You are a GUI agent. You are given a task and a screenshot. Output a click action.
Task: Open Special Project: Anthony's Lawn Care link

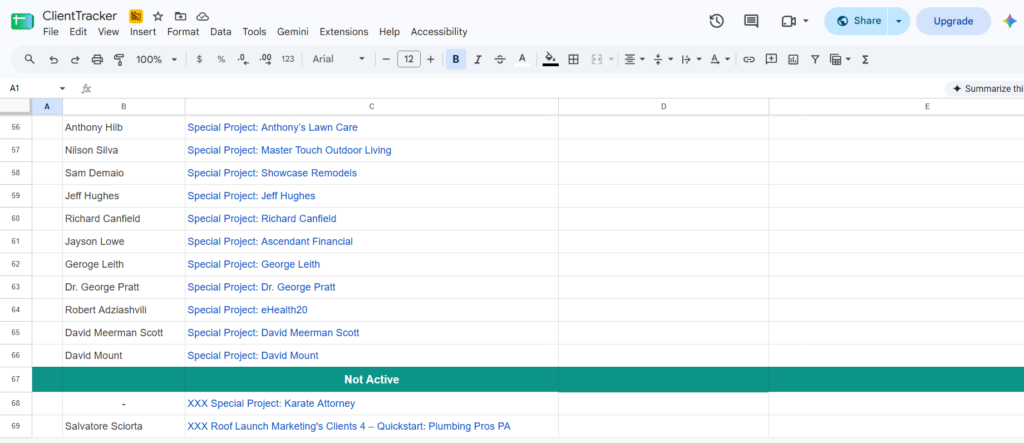(272, 127)
